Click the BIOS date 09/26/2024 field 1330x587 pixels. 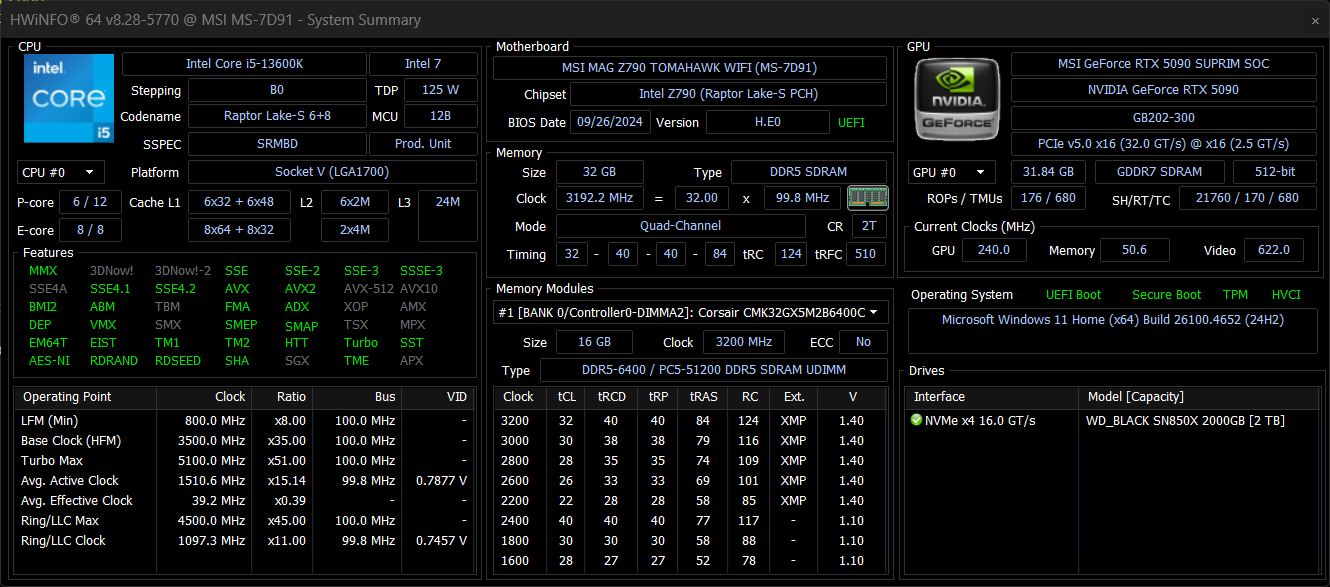click(x=610, y=122)
